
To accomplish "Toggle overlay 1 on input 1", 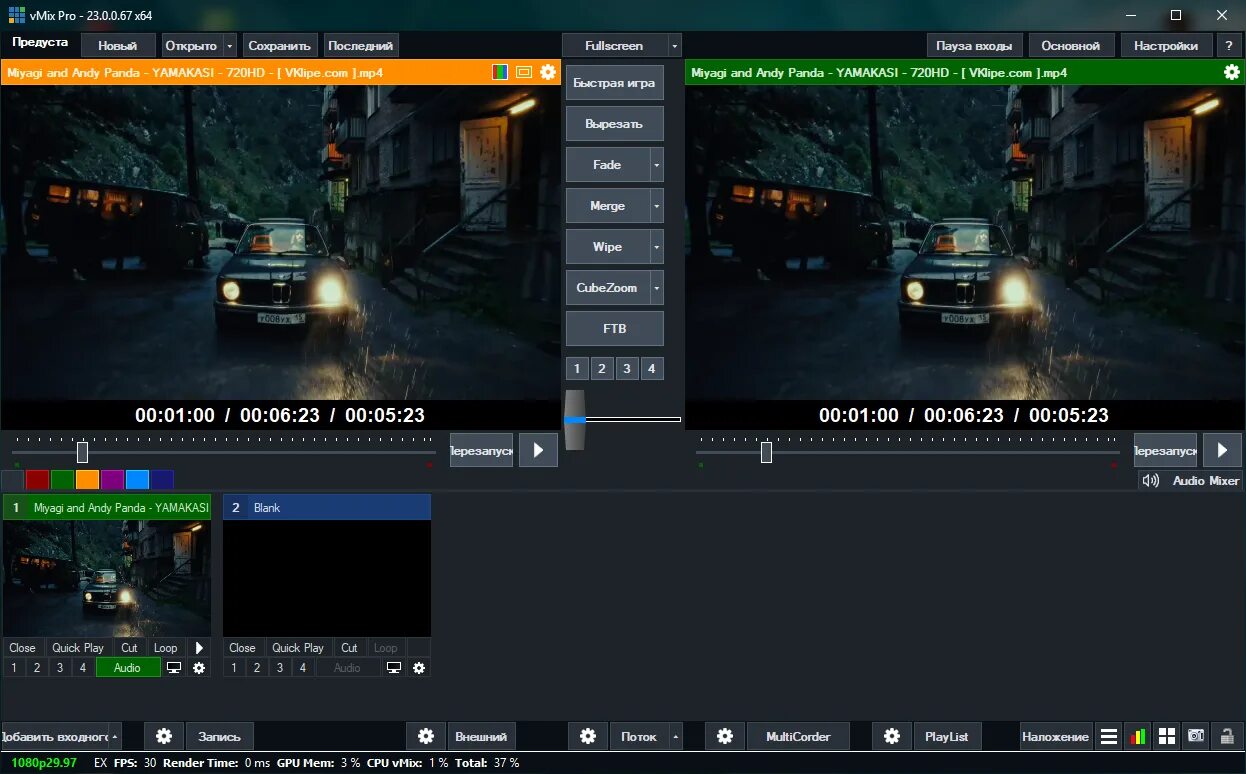I will point(14,667).
